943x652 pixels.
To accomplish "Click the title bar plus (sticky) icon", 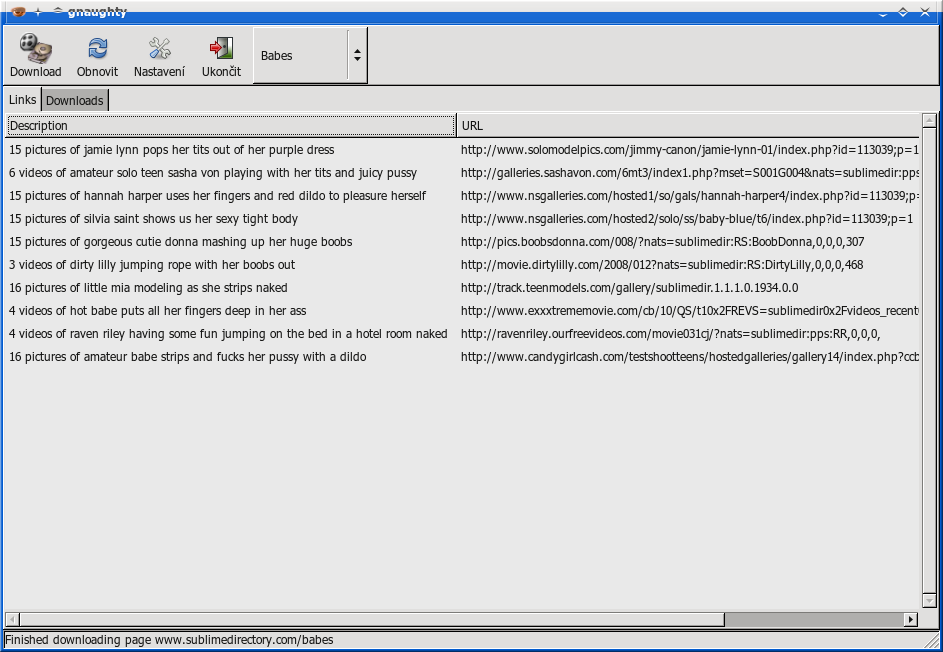I will point(38,11).
